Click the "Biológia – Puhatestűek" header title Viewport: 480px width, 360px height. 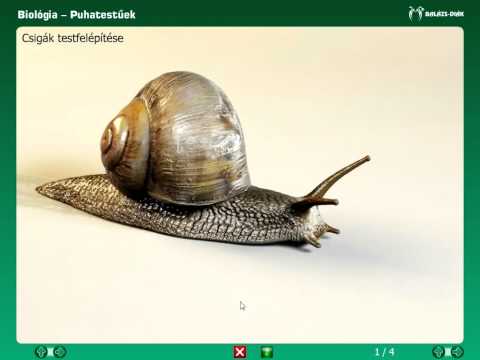(76, 15)
